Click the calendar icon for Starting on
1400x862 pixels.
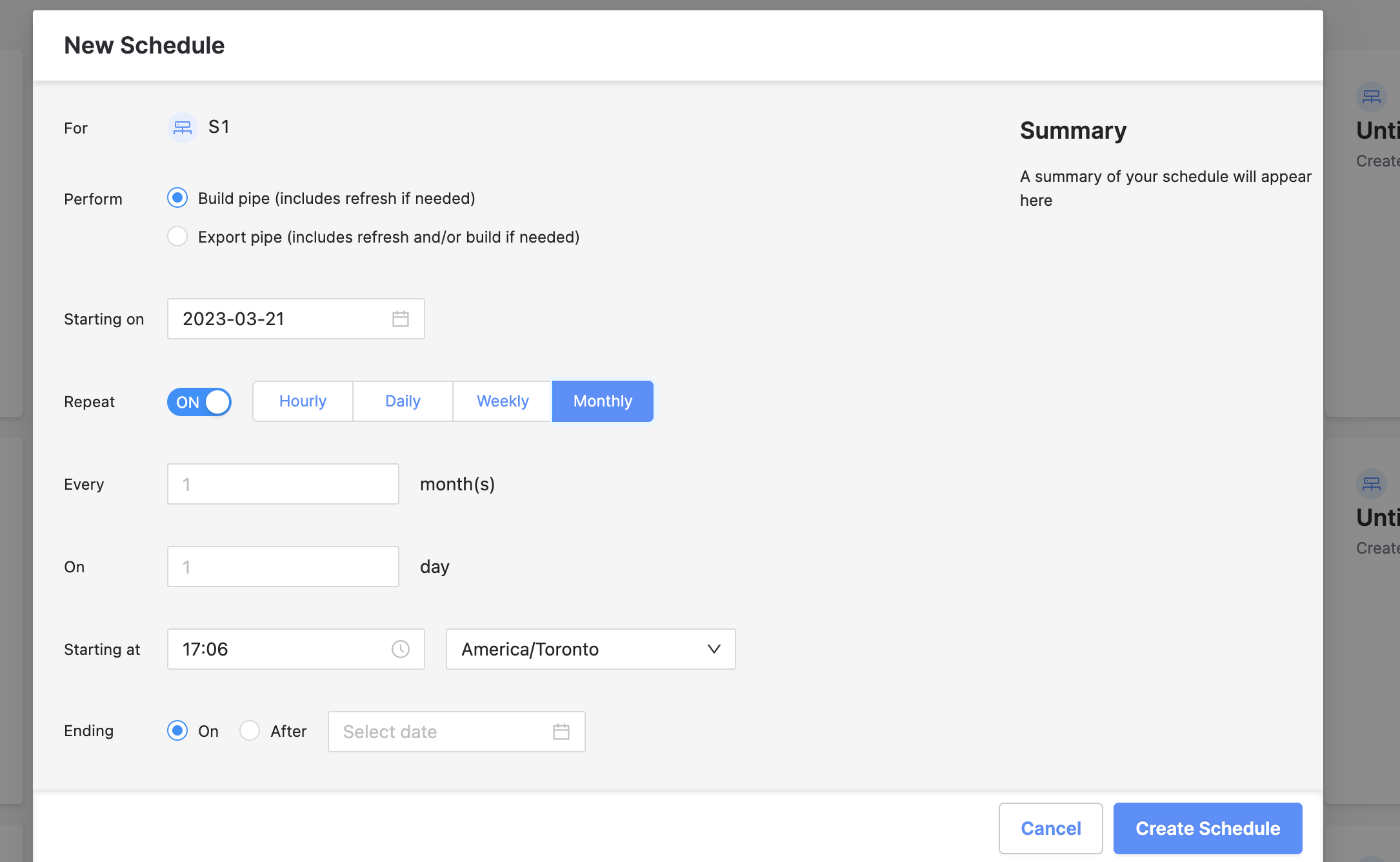click(x=400, y=318)
